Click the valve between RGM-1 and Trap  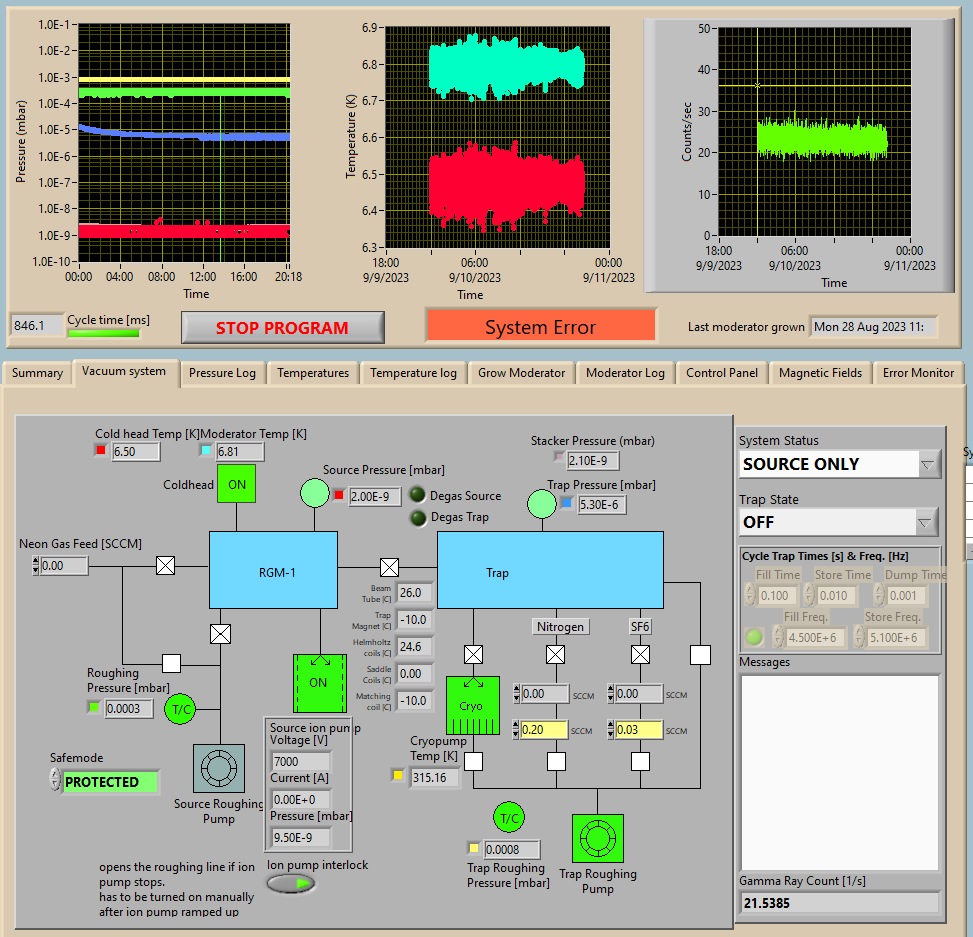coord(389,566)
